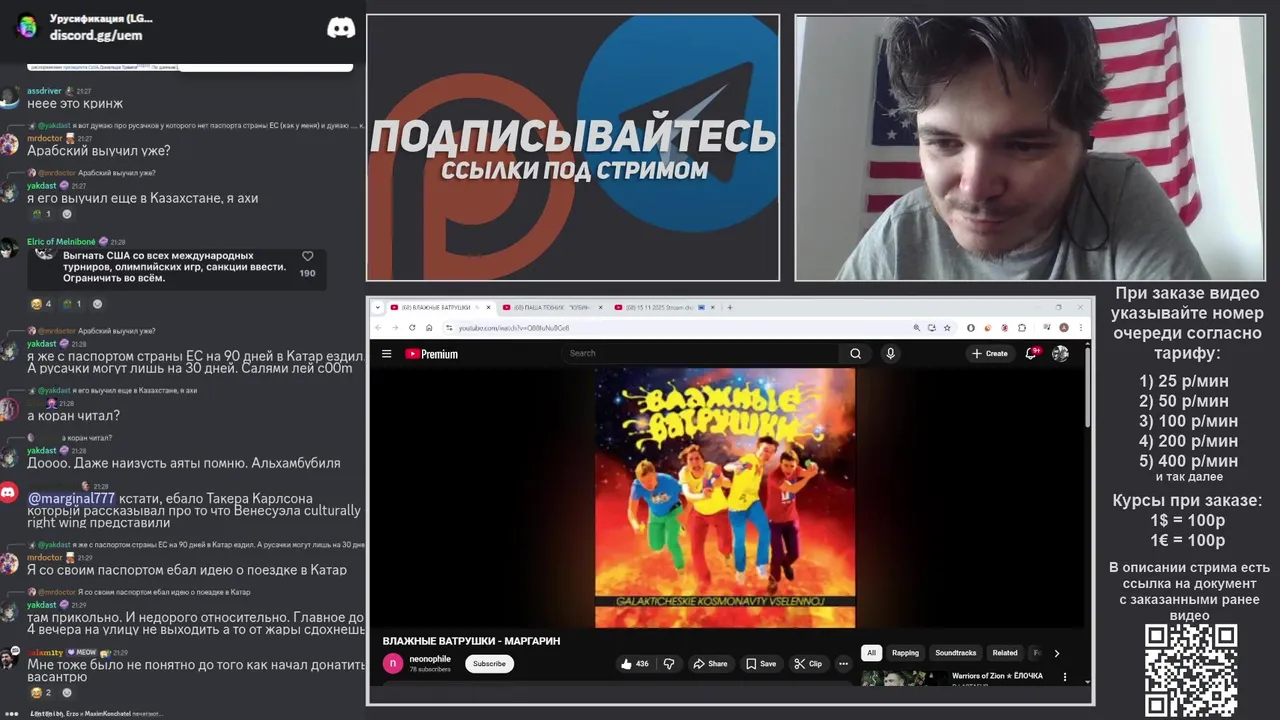This screenshot has height=720, width=1280.
Task: Click the 'неее это кринж' chat message
Action: tap(75, 104)
